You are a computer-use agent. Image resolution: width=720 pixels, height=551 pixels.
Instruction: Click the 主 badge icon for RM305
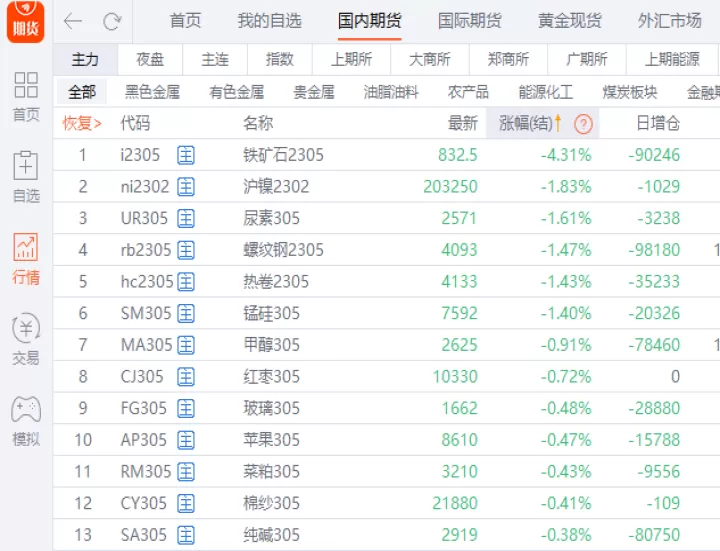(x=186, y=472)
